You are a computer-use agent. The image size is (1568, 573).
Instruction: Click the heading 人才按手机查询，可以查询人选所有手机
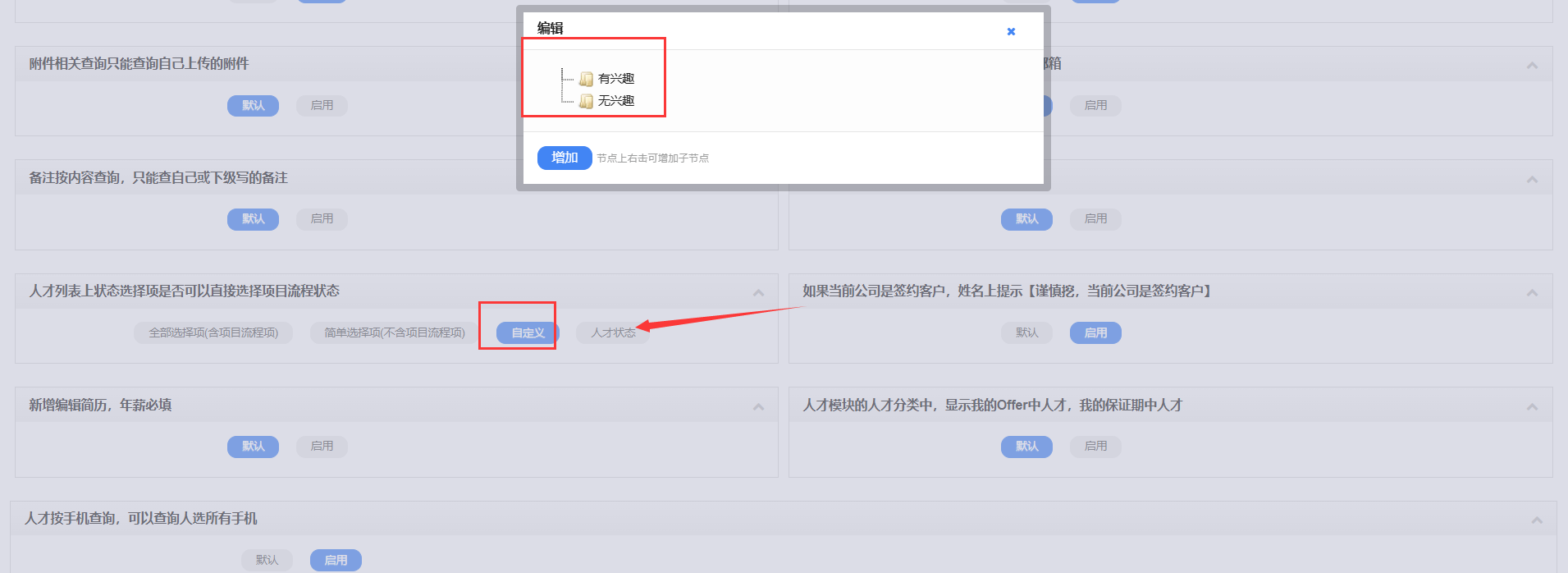[x=140, y=519]
